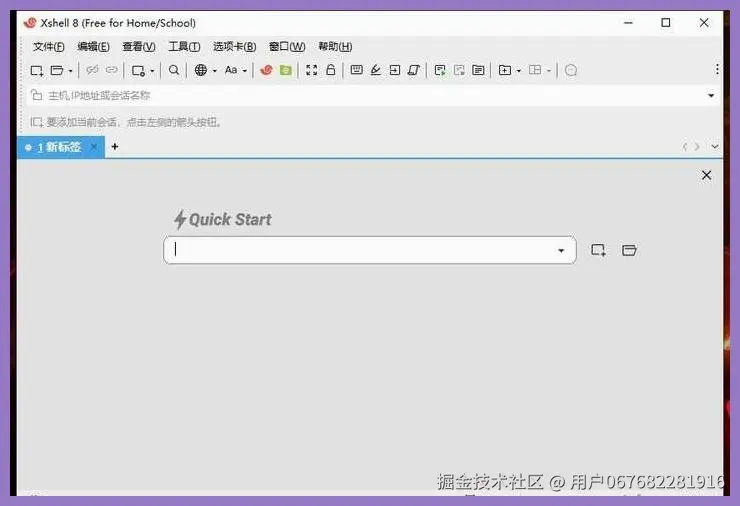Click the Compose pane toolbar icon
This screenshot has height=506, width=740.
(x=478, y=70)
